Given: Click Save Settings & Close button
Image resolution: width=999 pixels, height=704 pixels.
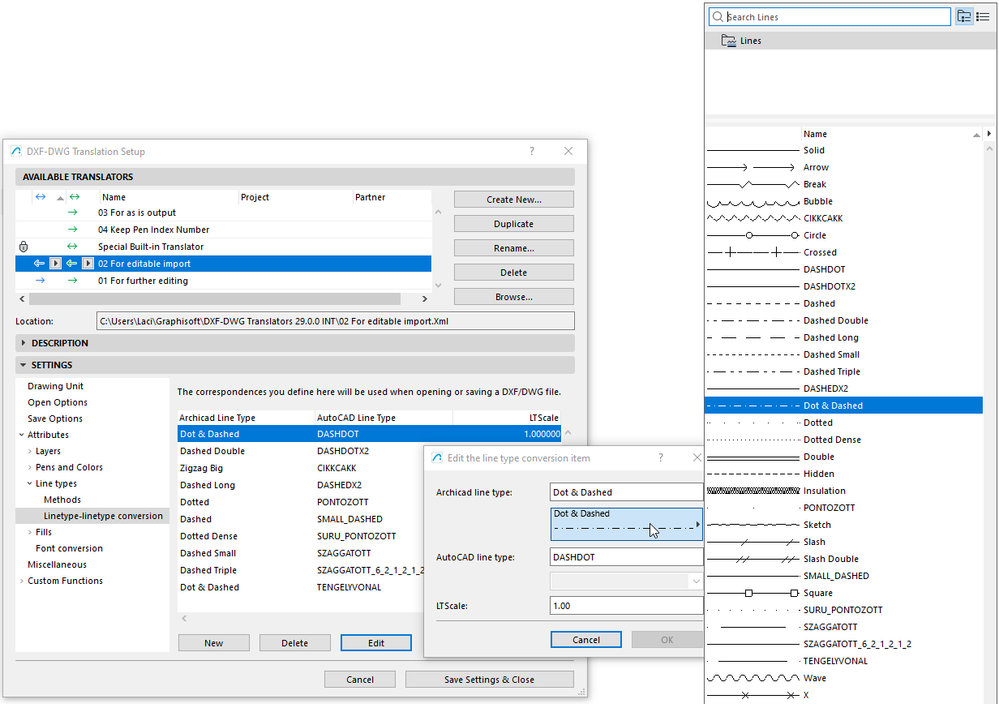Looking at the screenshot, I should pyautogui.click(x=489, y=680).
